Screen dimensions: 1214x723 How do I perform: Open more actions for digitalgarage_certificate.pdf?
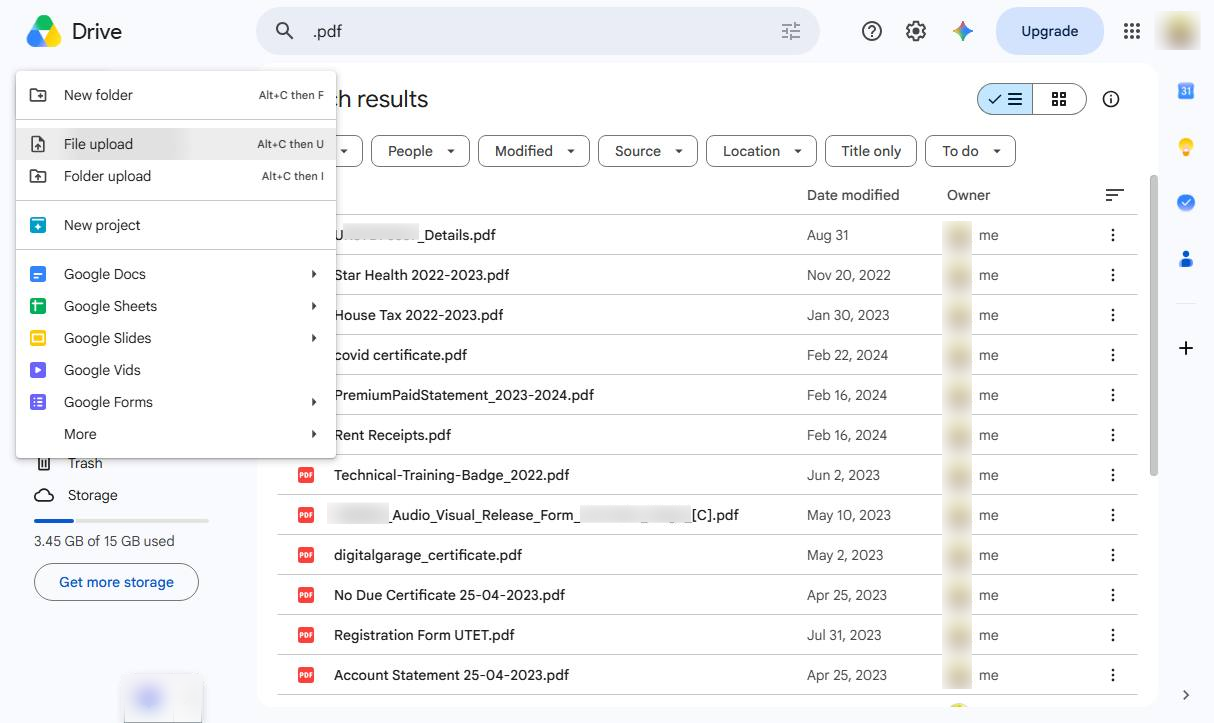(x=1113, y=555)
